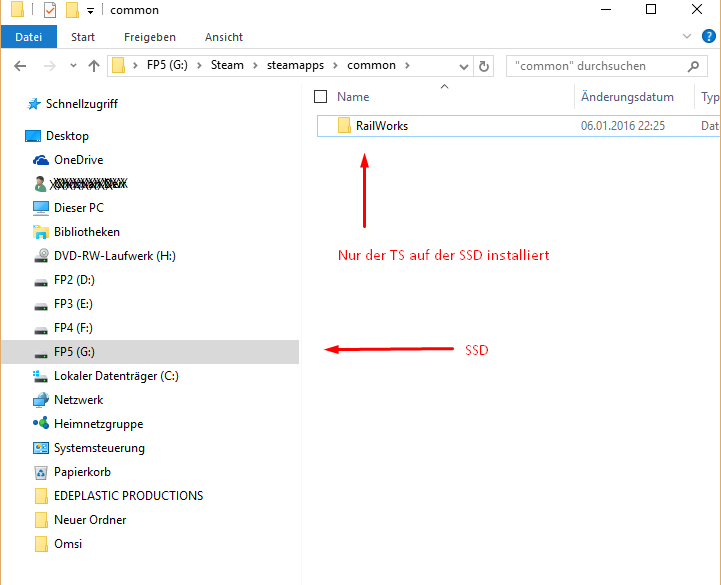Screen dimensions: 721x585
Task: Open the Freigeben ribbon tab
Action: click(x=150, y=37)
